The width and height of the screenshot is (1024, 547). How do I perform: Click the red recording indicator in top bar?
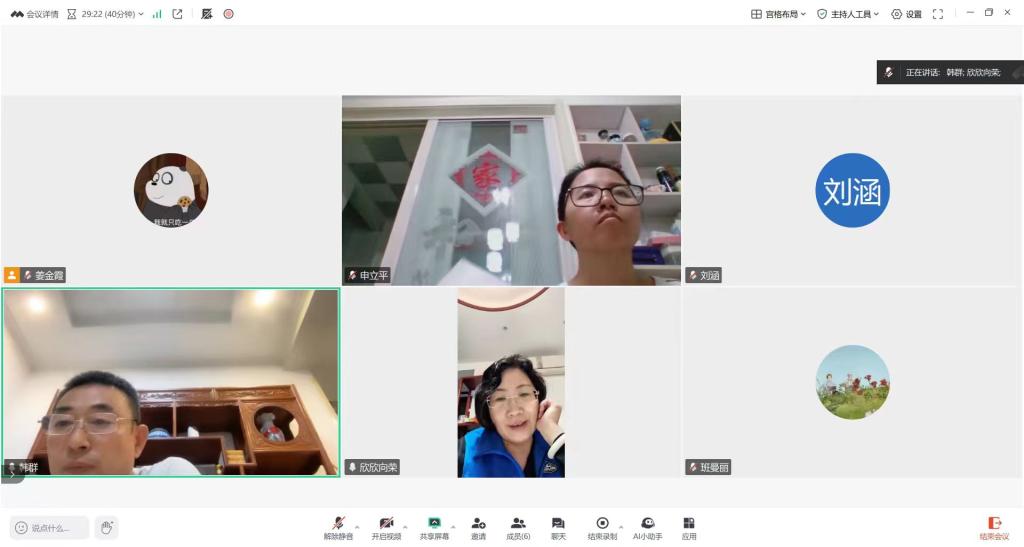click(228, 14)
